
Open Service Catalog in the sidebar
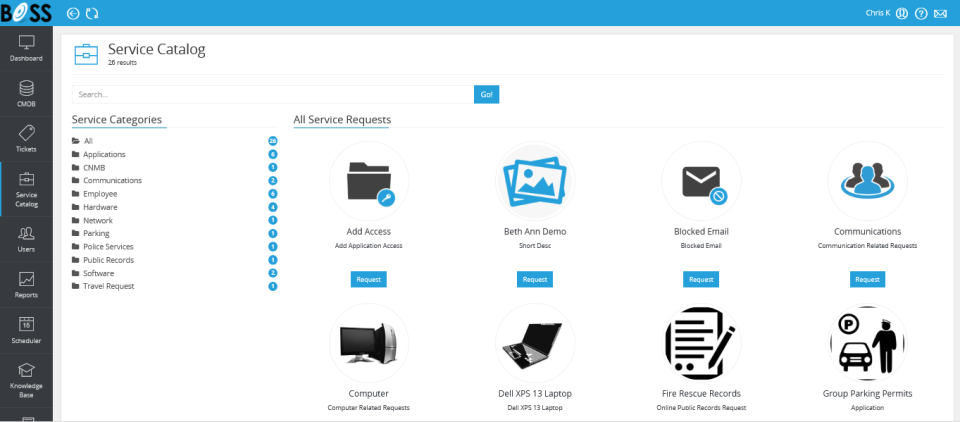click(x=26, y=189)
